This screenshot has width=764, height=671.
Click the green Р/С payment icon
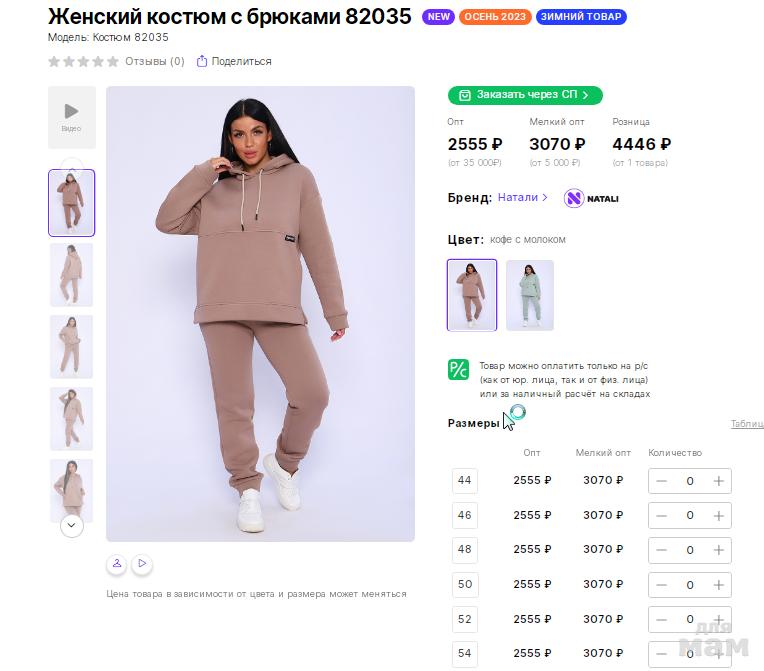coord(458,369)
